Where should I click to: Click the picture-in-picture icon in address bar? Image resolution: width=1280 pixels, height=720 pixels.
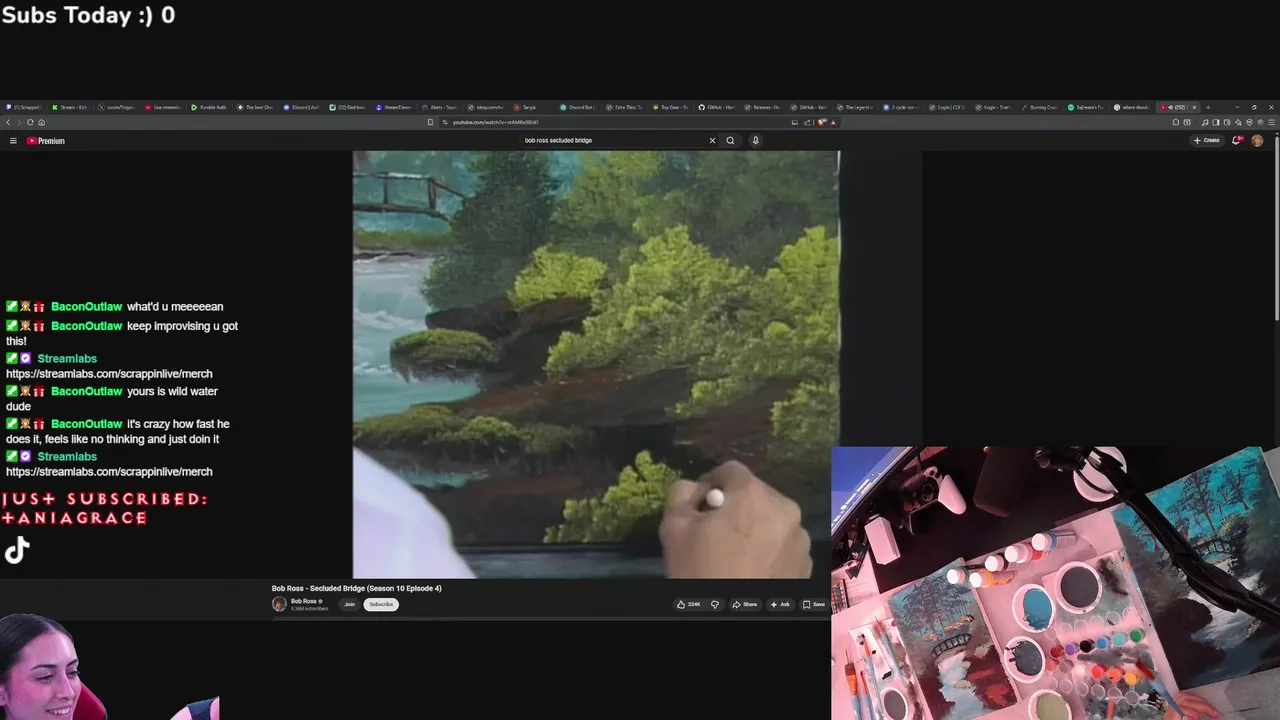(x=795, y=122)
